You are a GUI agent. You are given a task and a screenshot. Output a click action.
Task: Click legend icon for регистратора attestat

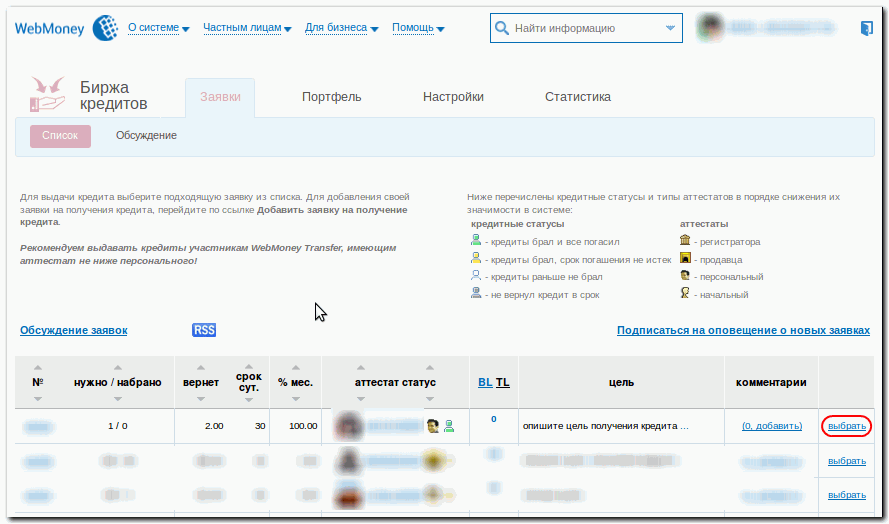pyautogui.click(x=685, y=240)
